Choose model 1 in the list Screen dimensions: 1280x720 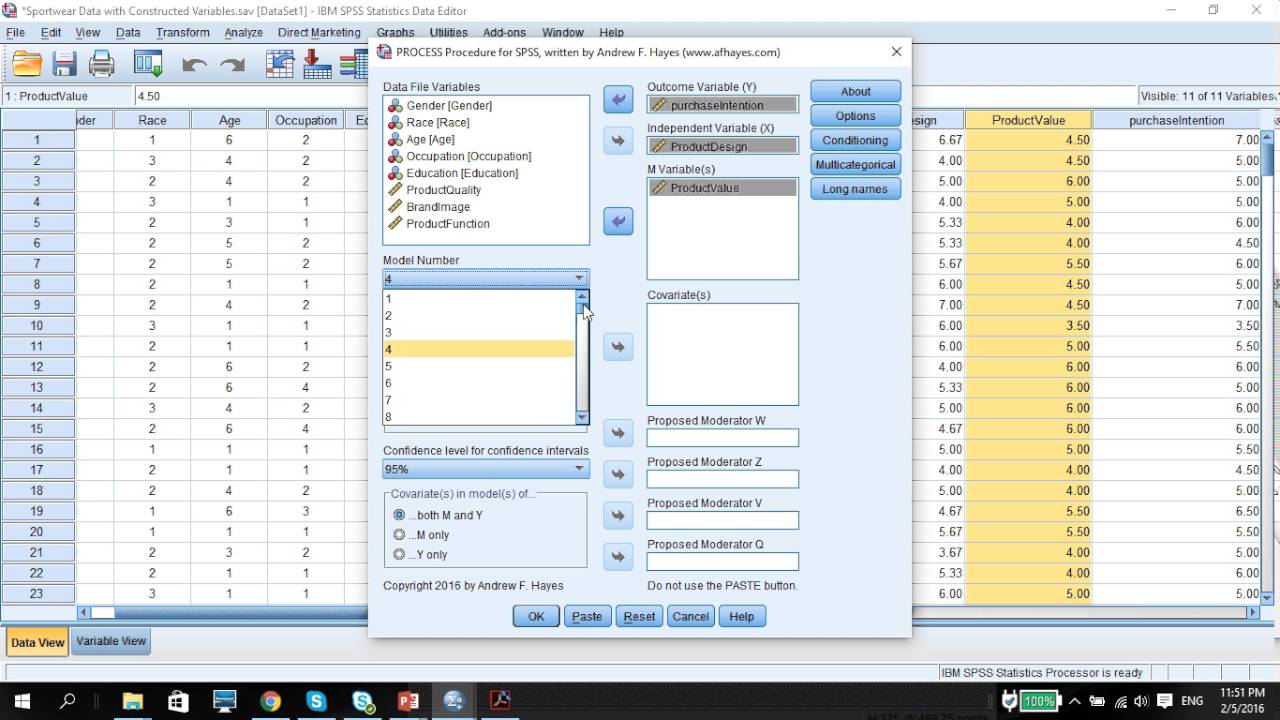point(479,298)
